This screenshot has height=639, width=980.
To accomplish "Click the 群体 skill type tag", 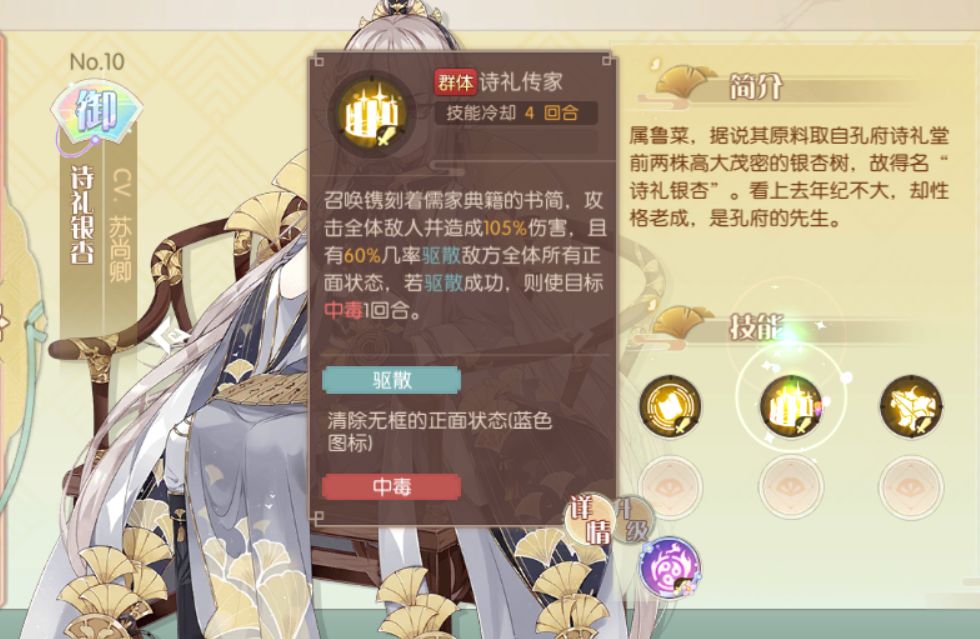I will tap(456, 82).
